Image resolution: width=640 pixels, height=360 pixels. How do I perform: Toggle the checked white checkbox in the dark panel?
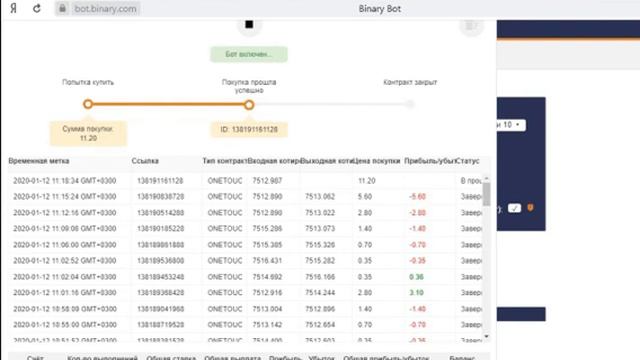click(x=514, y=208)
